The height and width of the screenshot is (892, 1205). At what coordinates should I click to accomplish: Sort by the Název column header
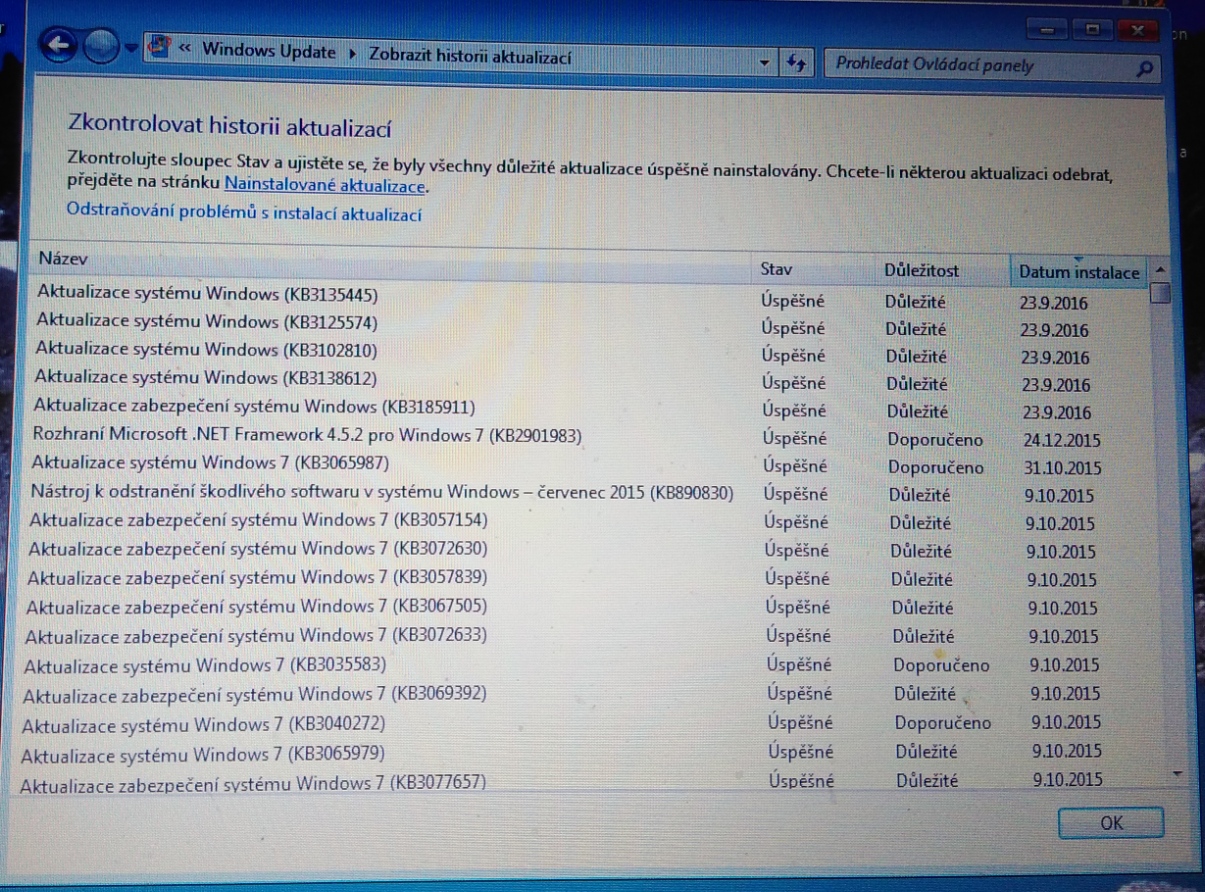pyautogui.click(x=390, y=260)
